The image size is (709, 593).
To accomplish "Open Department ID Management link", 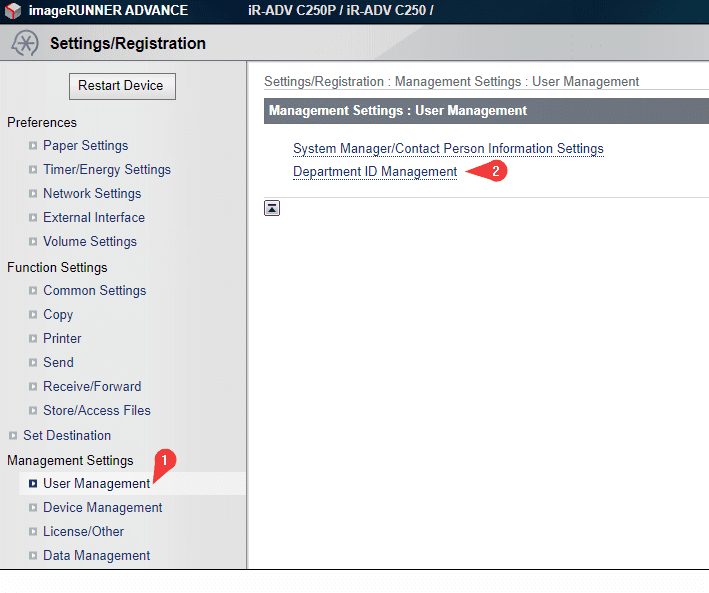I will click(375, 172).
